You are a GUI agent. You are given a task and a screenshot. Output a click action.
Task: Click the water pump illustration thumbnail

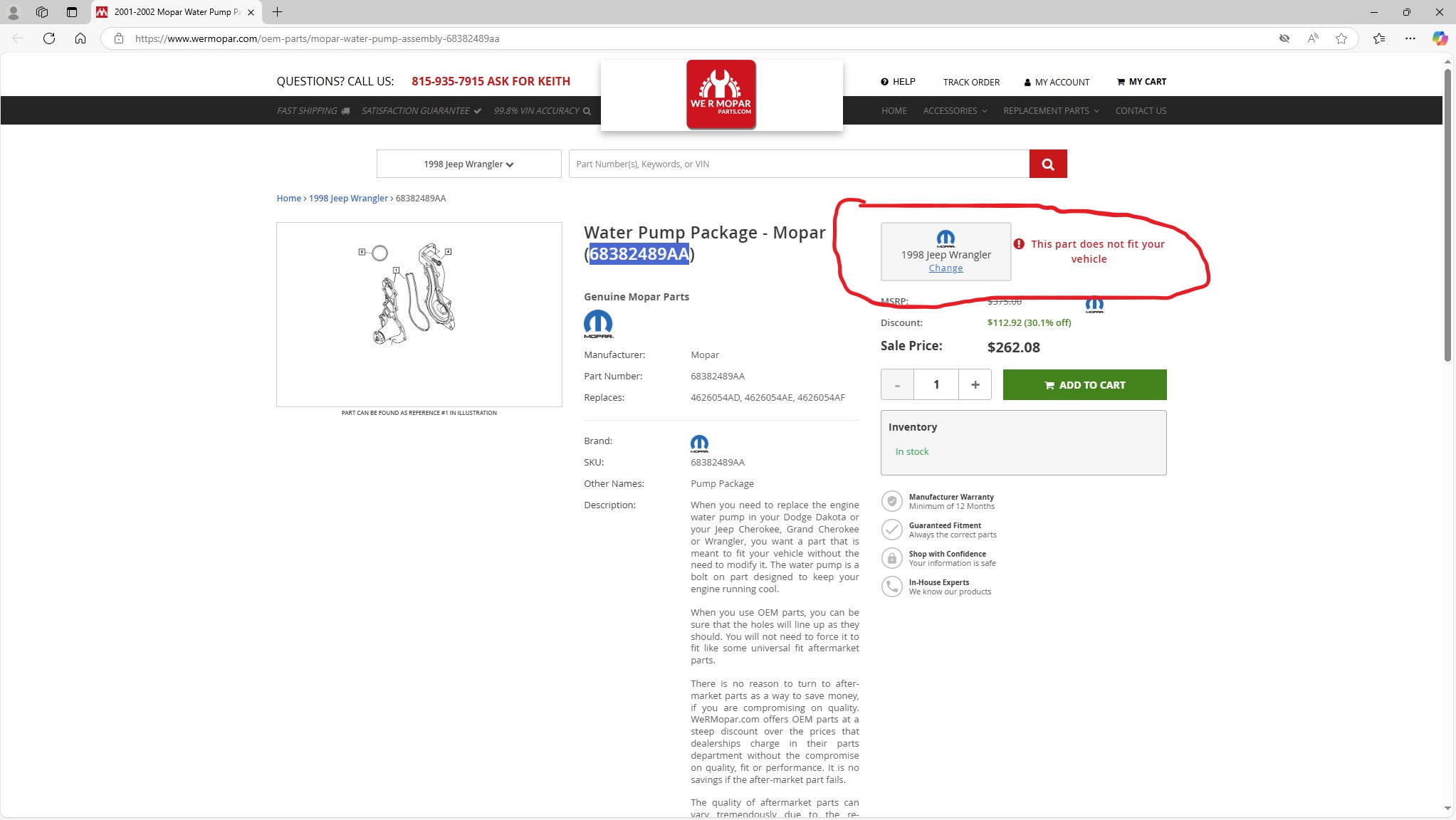point(419,314)
